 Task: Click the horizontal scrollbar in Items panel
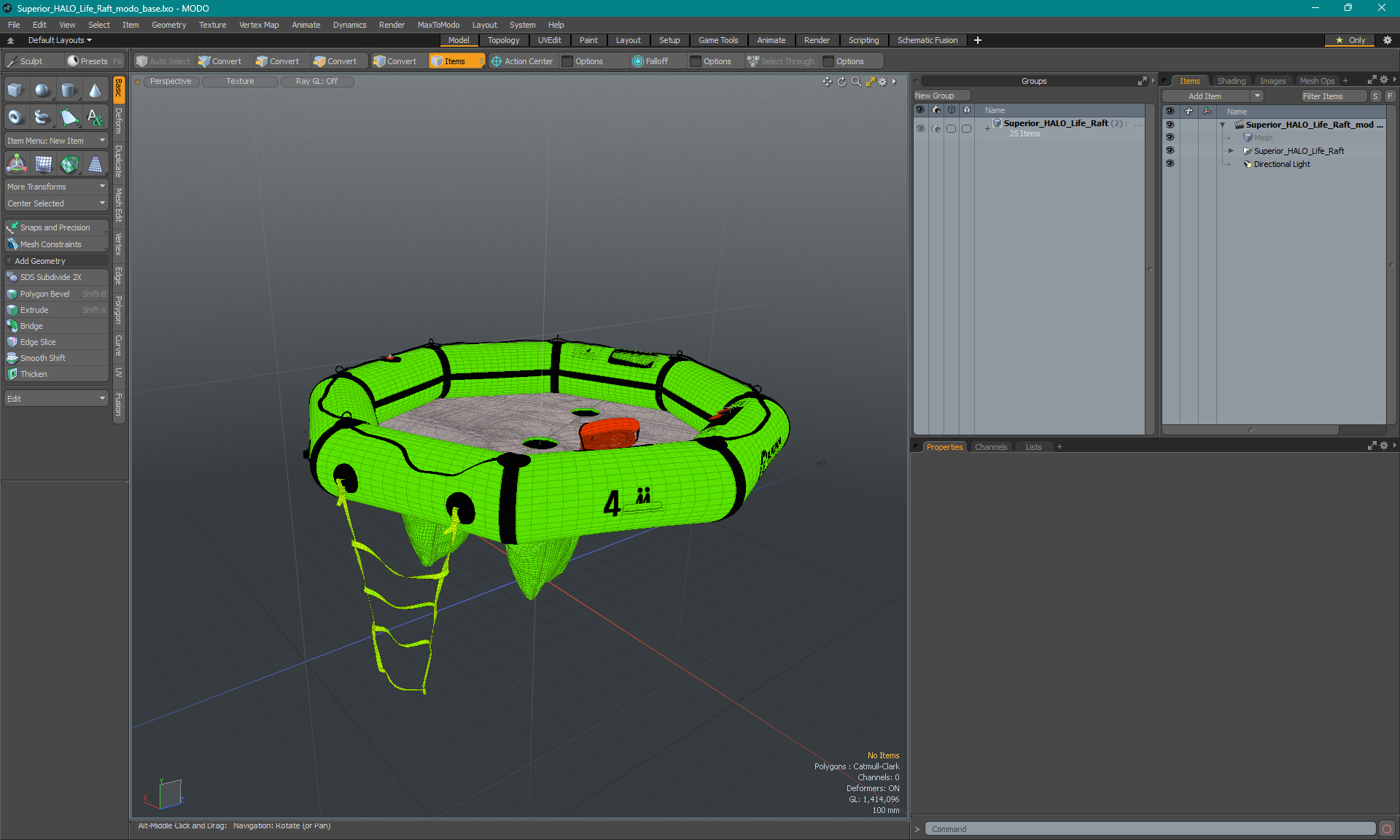point(1251,429)
